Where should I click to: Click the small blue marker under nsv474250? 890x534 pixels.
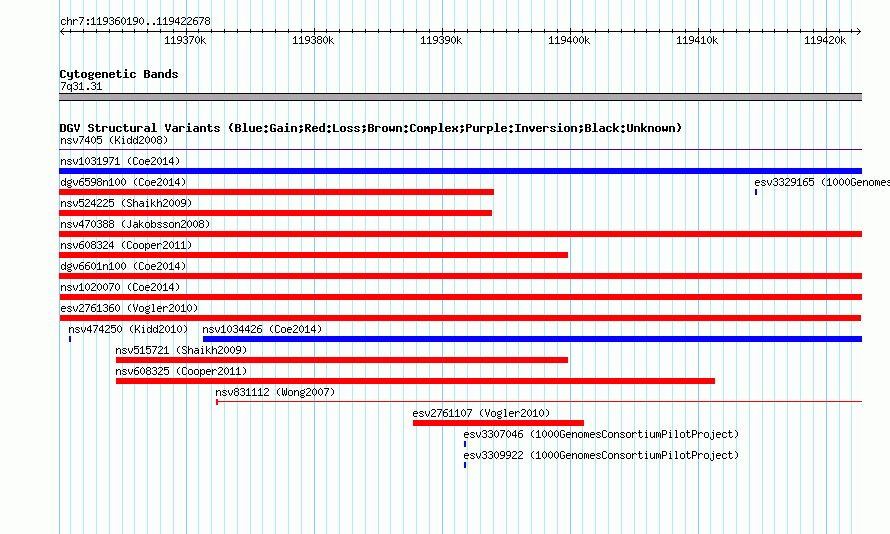[70, 339]
